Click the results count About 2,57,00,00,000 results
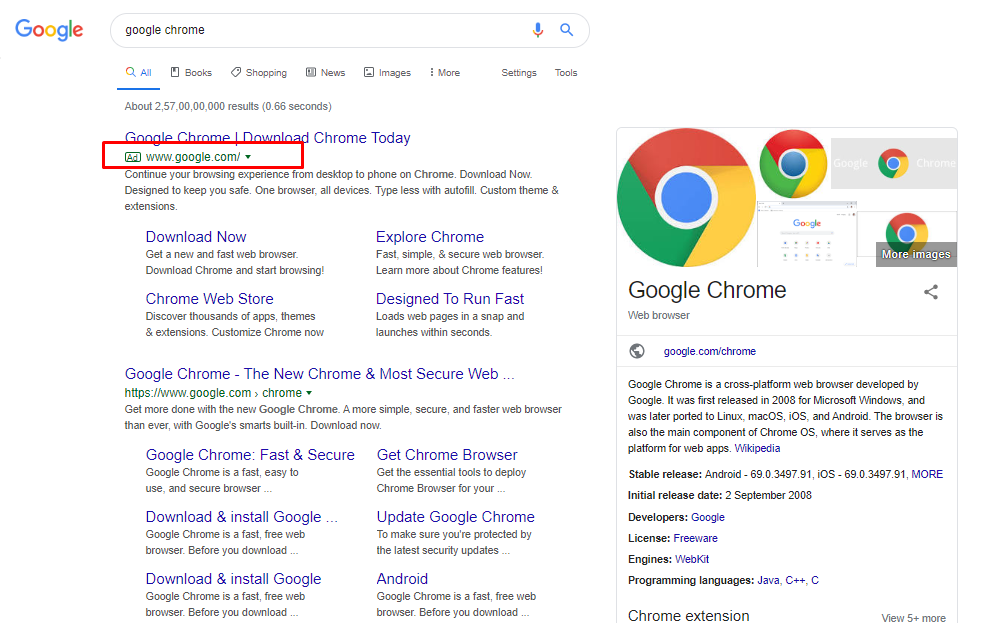Image resolution: width=999 pixels, height=623 pixels. pyautogui.click(x=228, y=106)
